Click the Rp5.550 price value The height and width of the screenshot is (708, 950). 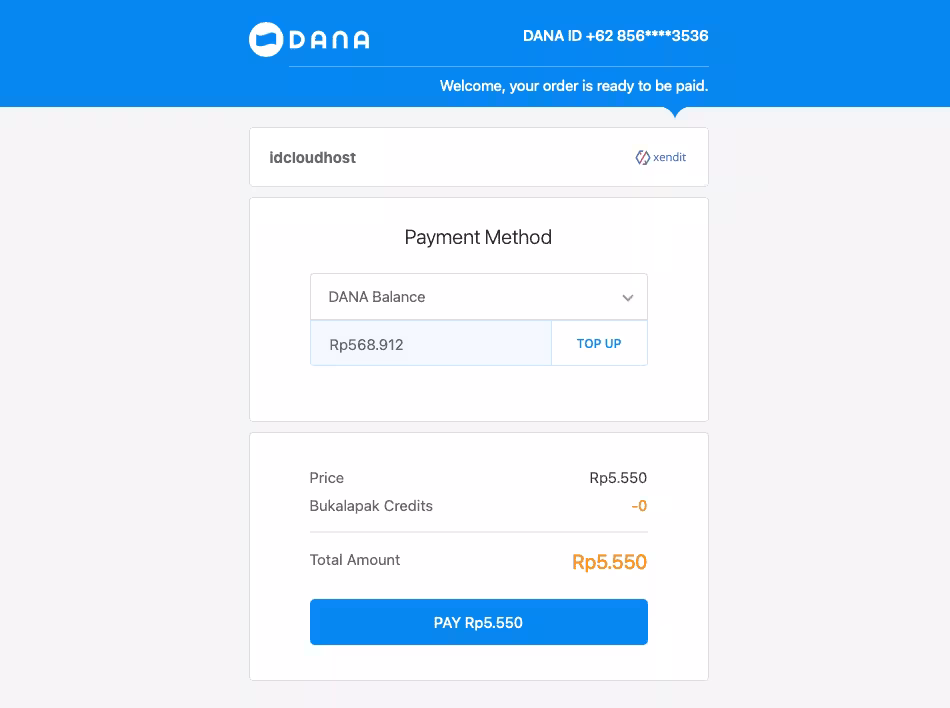pyautogui.click(x=618, y=478)
